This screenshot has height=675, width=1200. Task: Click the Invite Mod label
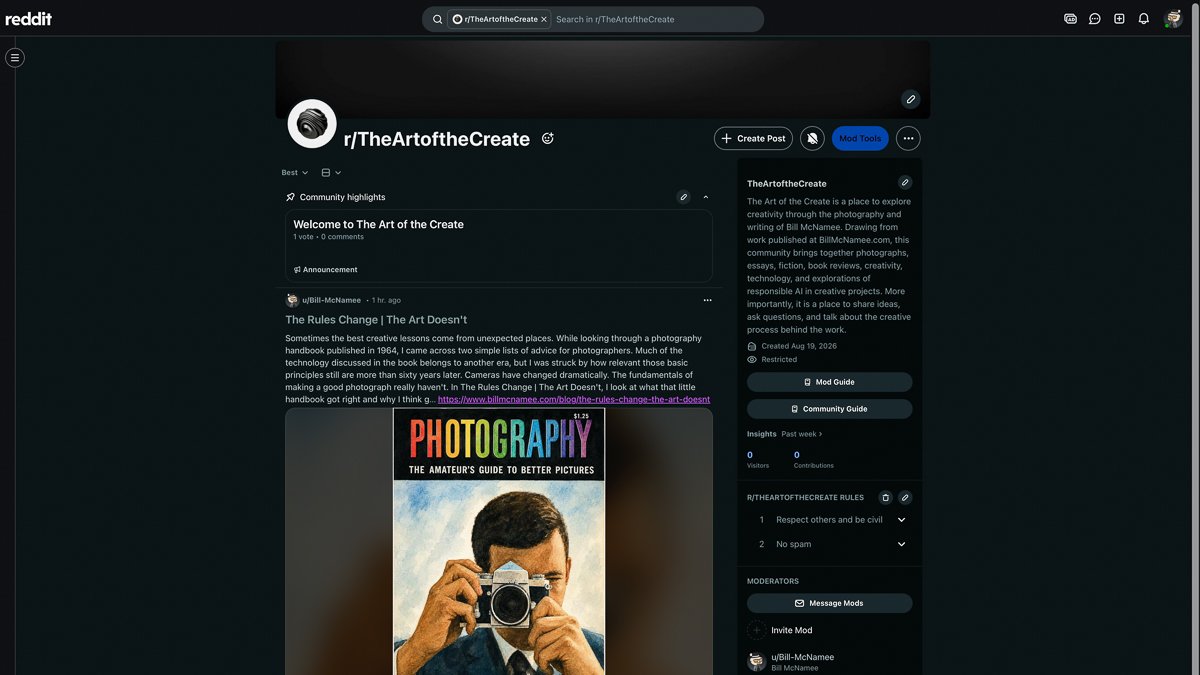[x=792, y=630]
